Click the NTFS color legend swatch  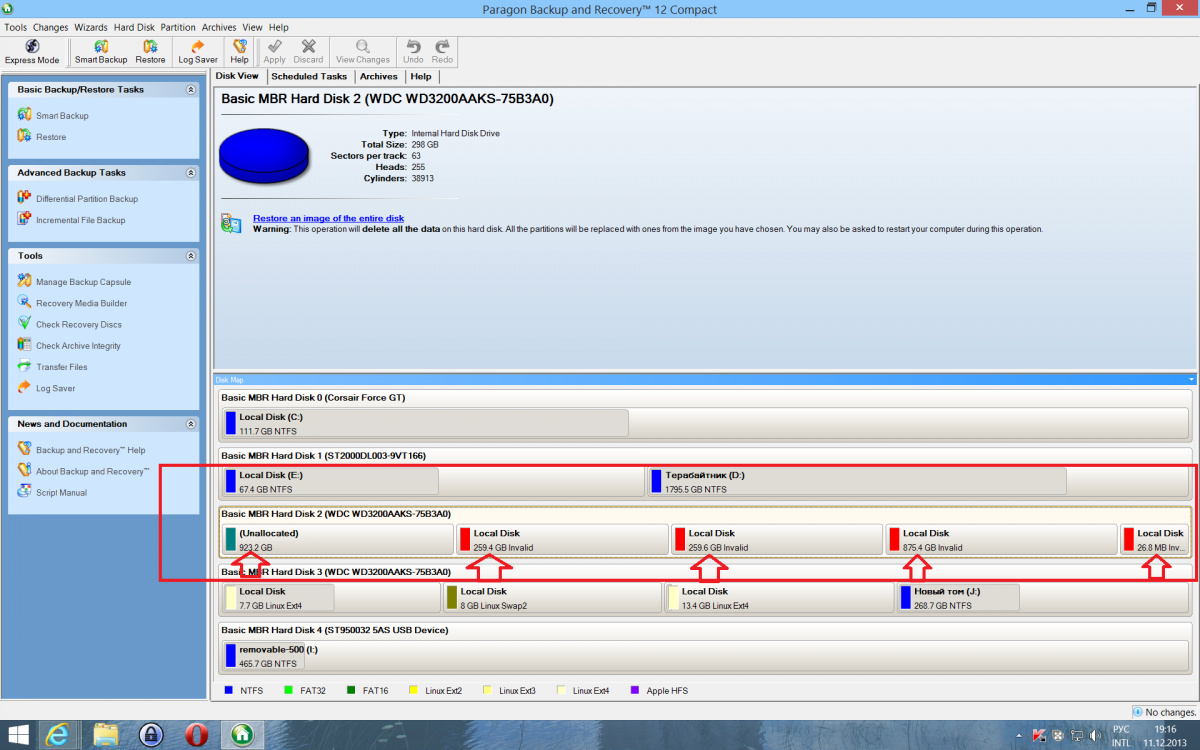pos(229,690)
